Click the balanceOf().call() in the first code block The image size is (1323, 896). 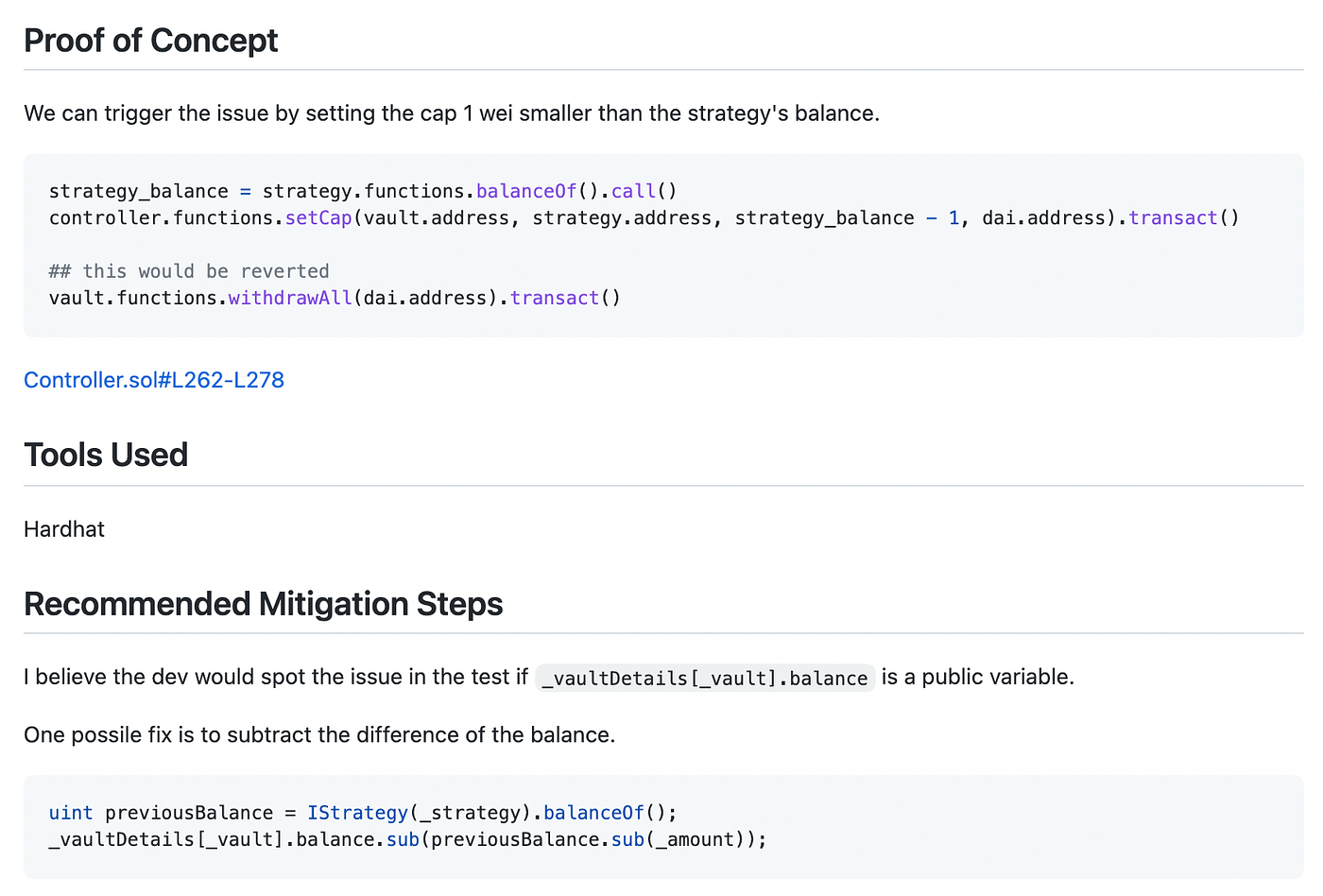[576, 191]
